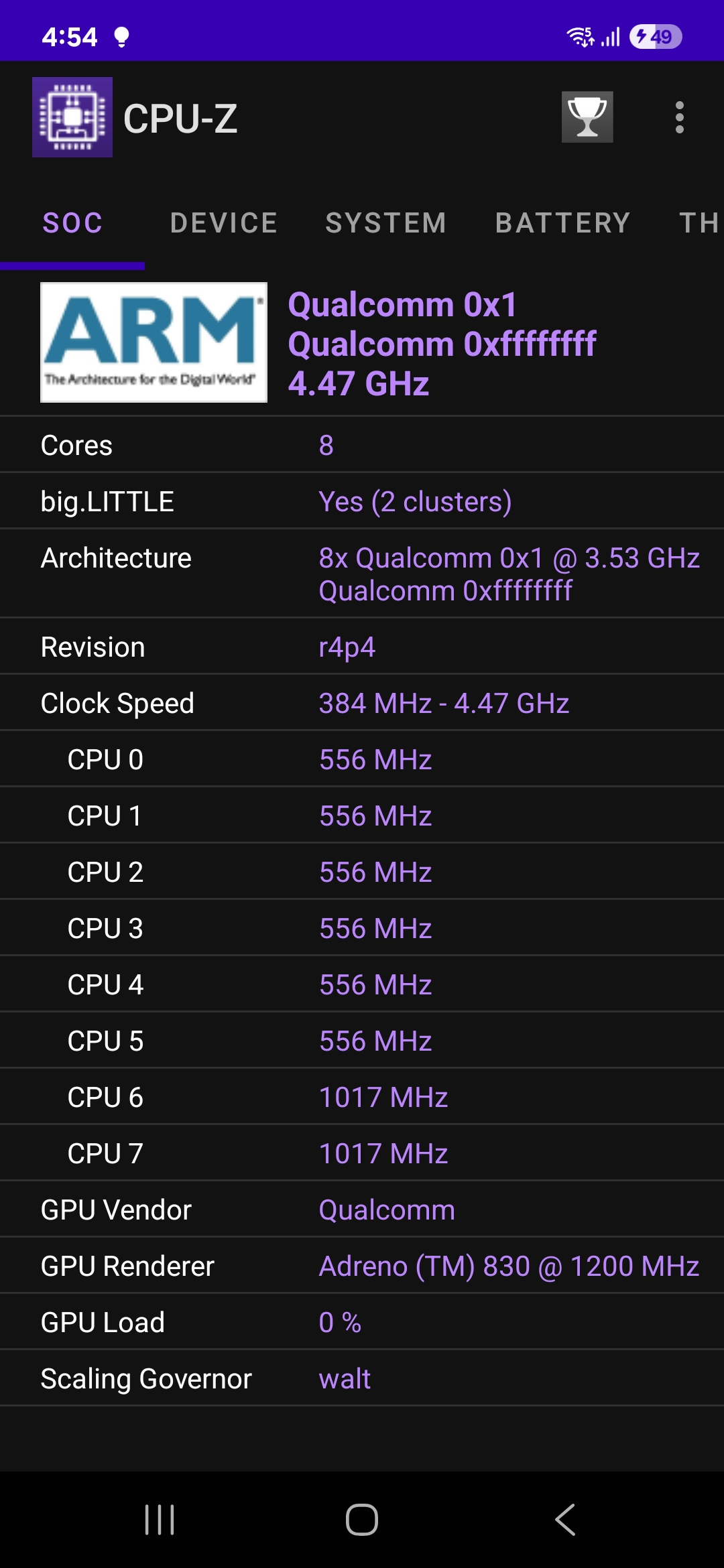Tap the CPU 7 frequency row
The width and height of the screenshot is (724, 1568).
pyautogui.click(x=362, y=1153)
